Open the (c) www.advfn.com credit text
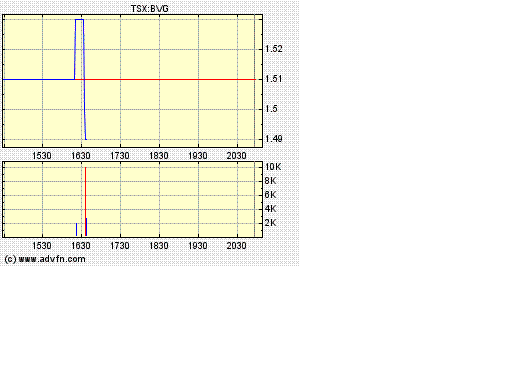 point(45,259)
